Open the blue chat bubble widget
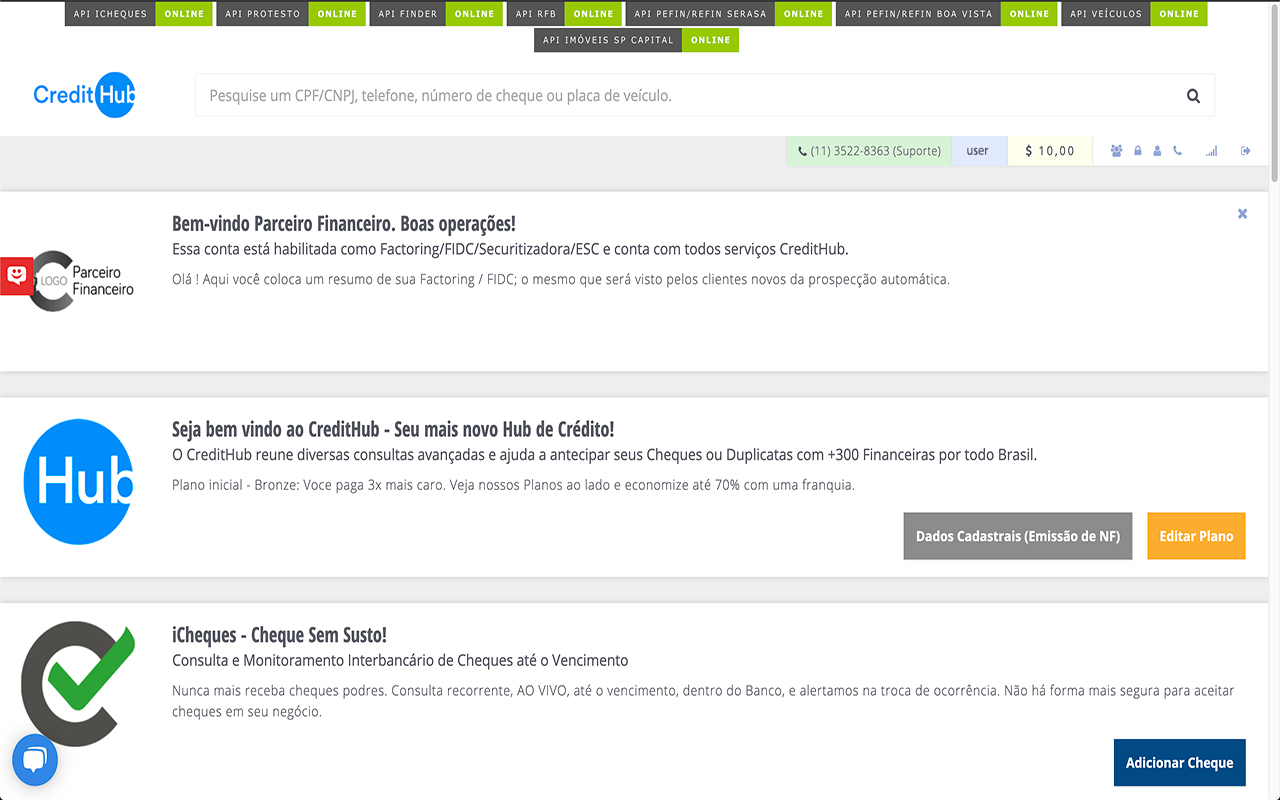 point(35,760)
